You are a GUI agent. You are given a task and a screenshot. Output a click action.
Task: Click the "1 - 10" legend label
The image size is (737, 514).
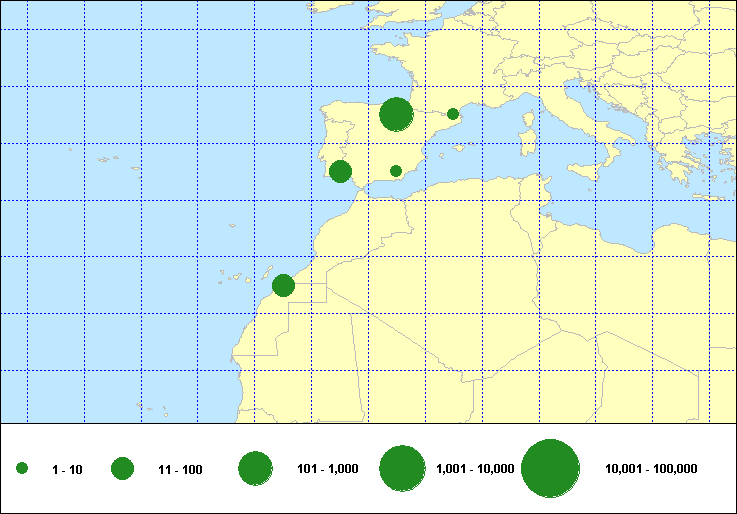pos(67,469)
